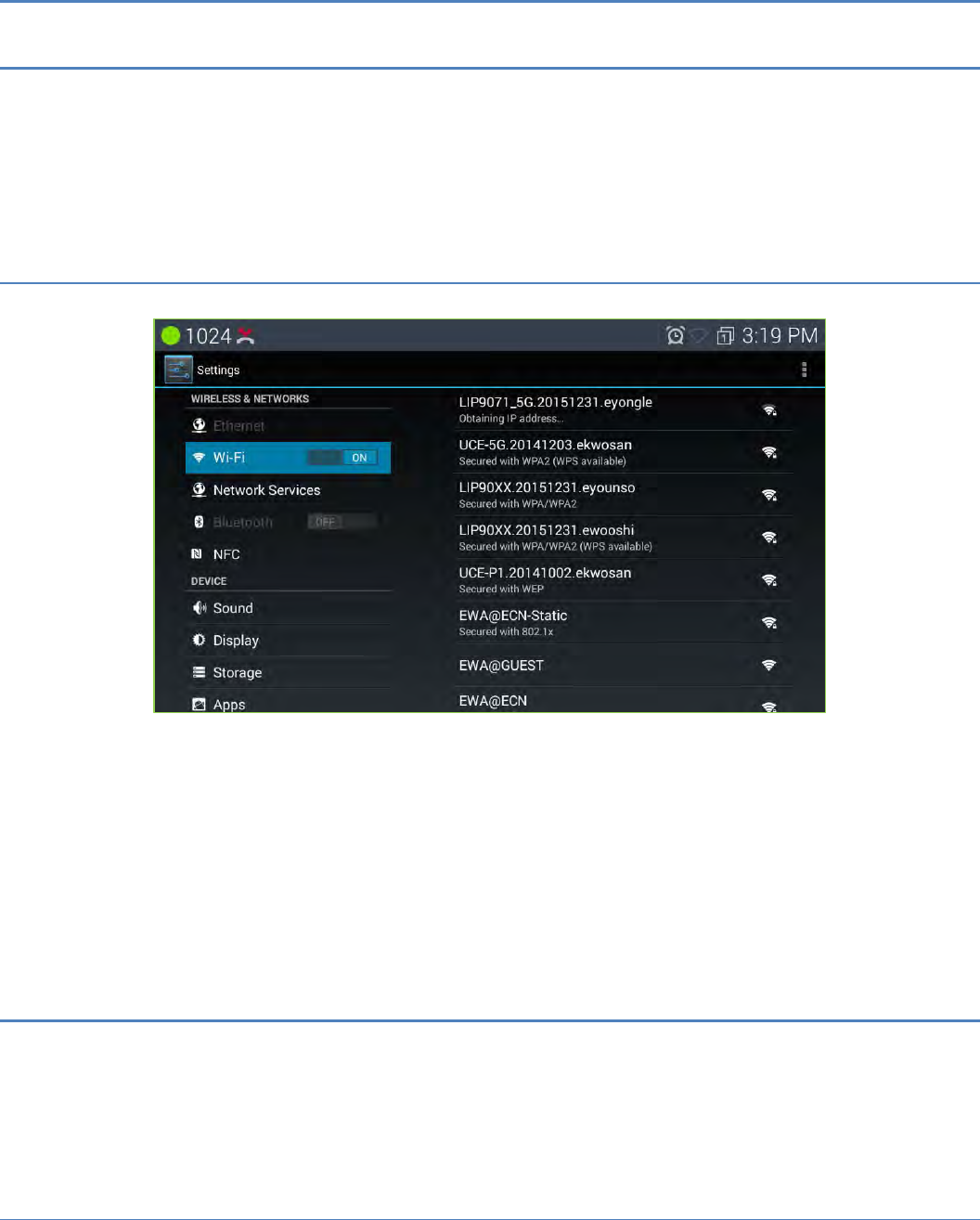This screenshot has width=980, height=1220.
Task: Toggle the Bluetooth OFF switch
Action: click(342, 522)
